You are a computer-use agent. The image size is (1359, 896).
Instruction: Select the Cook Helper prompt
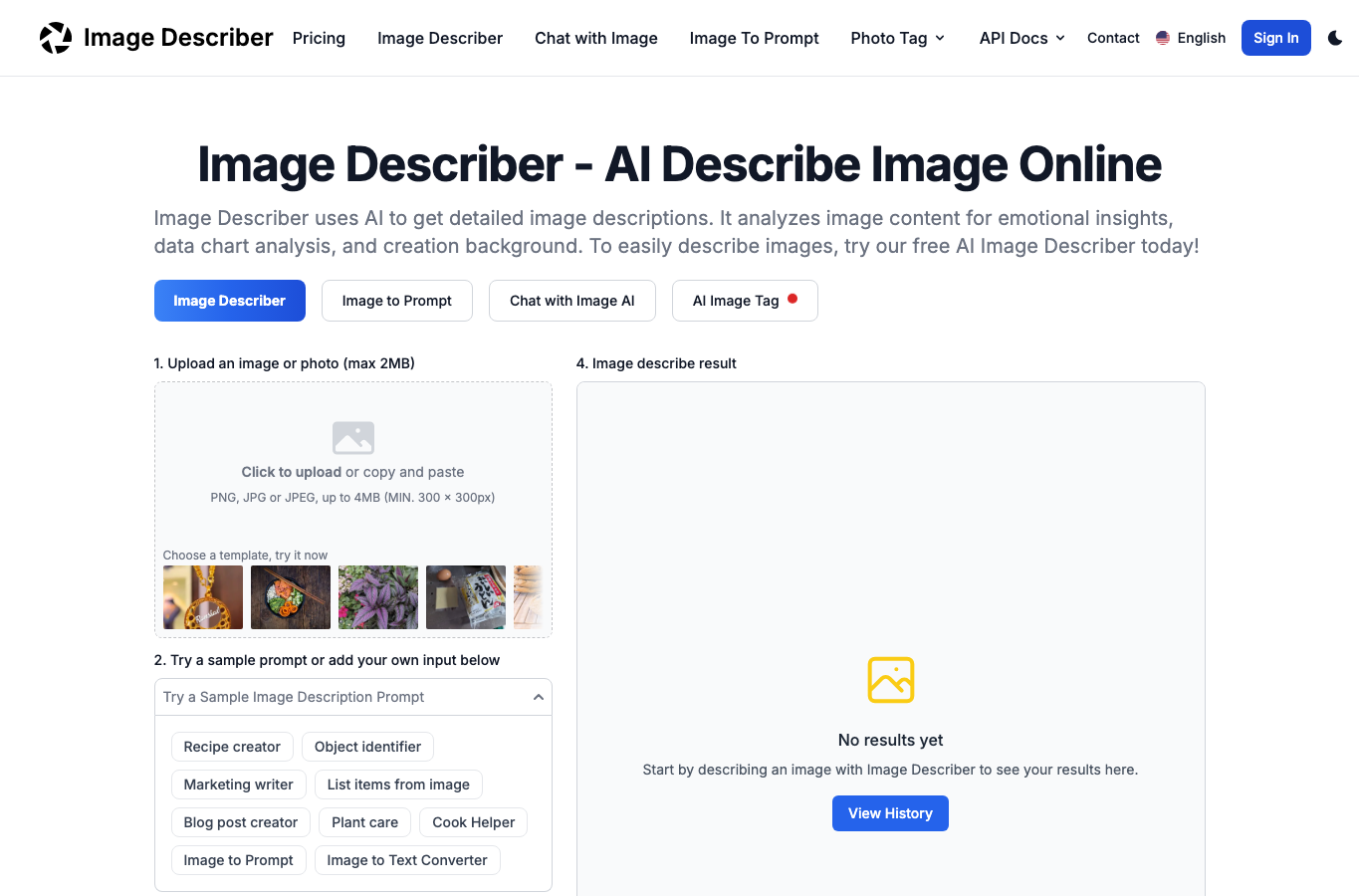click(x=474, y=822)
